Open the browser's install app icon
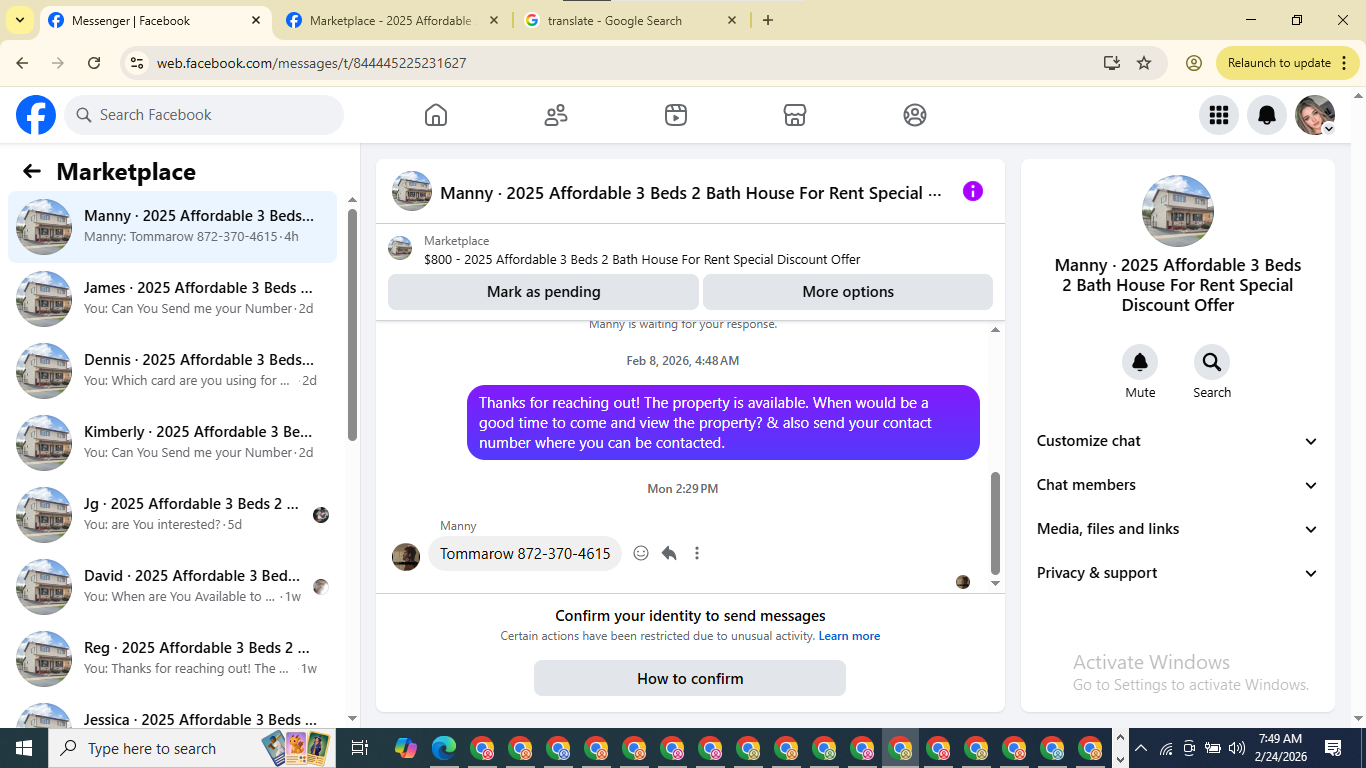Viewport: 1366px width, 768px height. [1112, 63]
